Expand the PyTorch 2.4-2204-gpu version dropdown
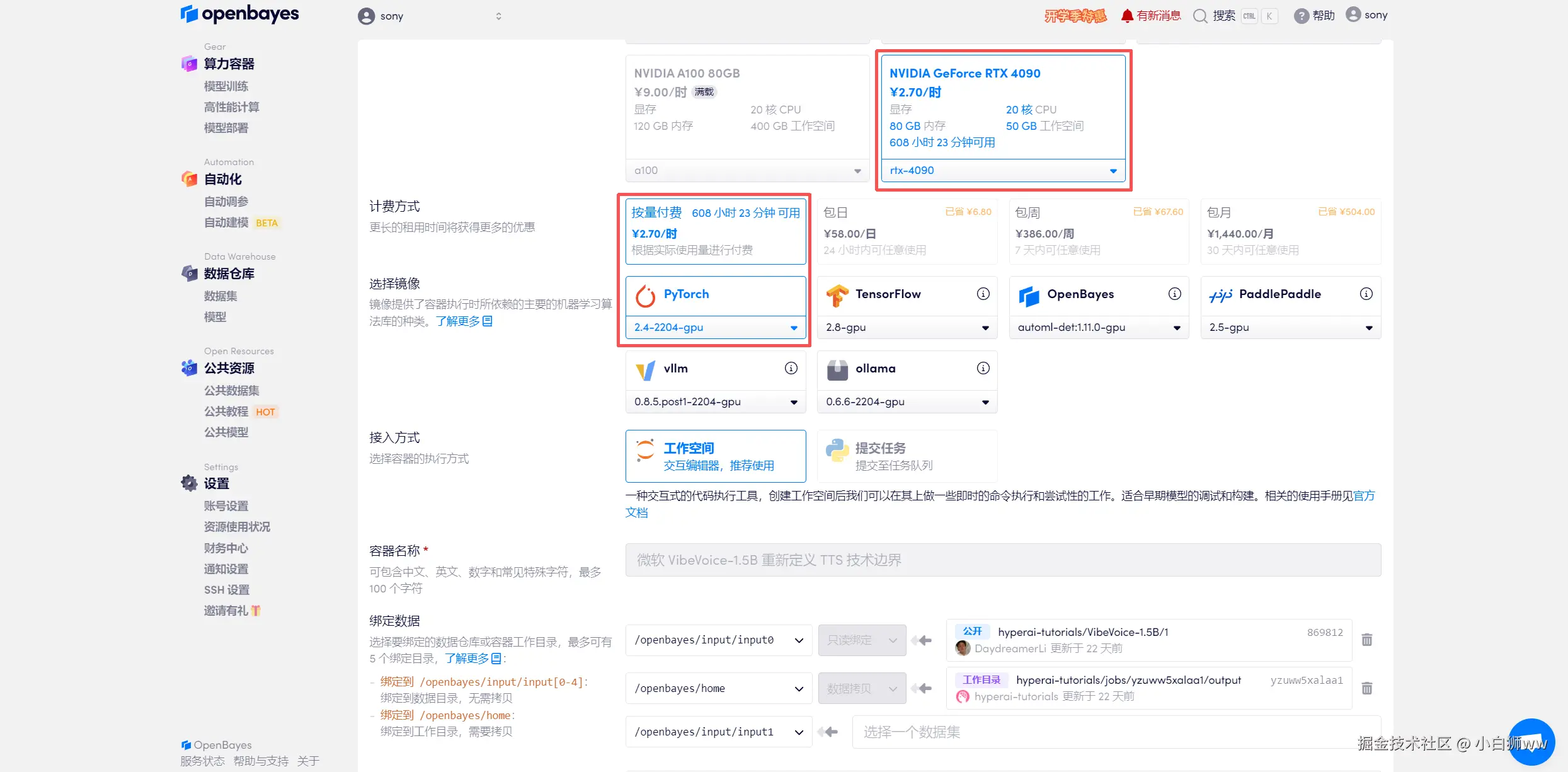The height and width of the screenshot is (772, 1568). (716, 328)
